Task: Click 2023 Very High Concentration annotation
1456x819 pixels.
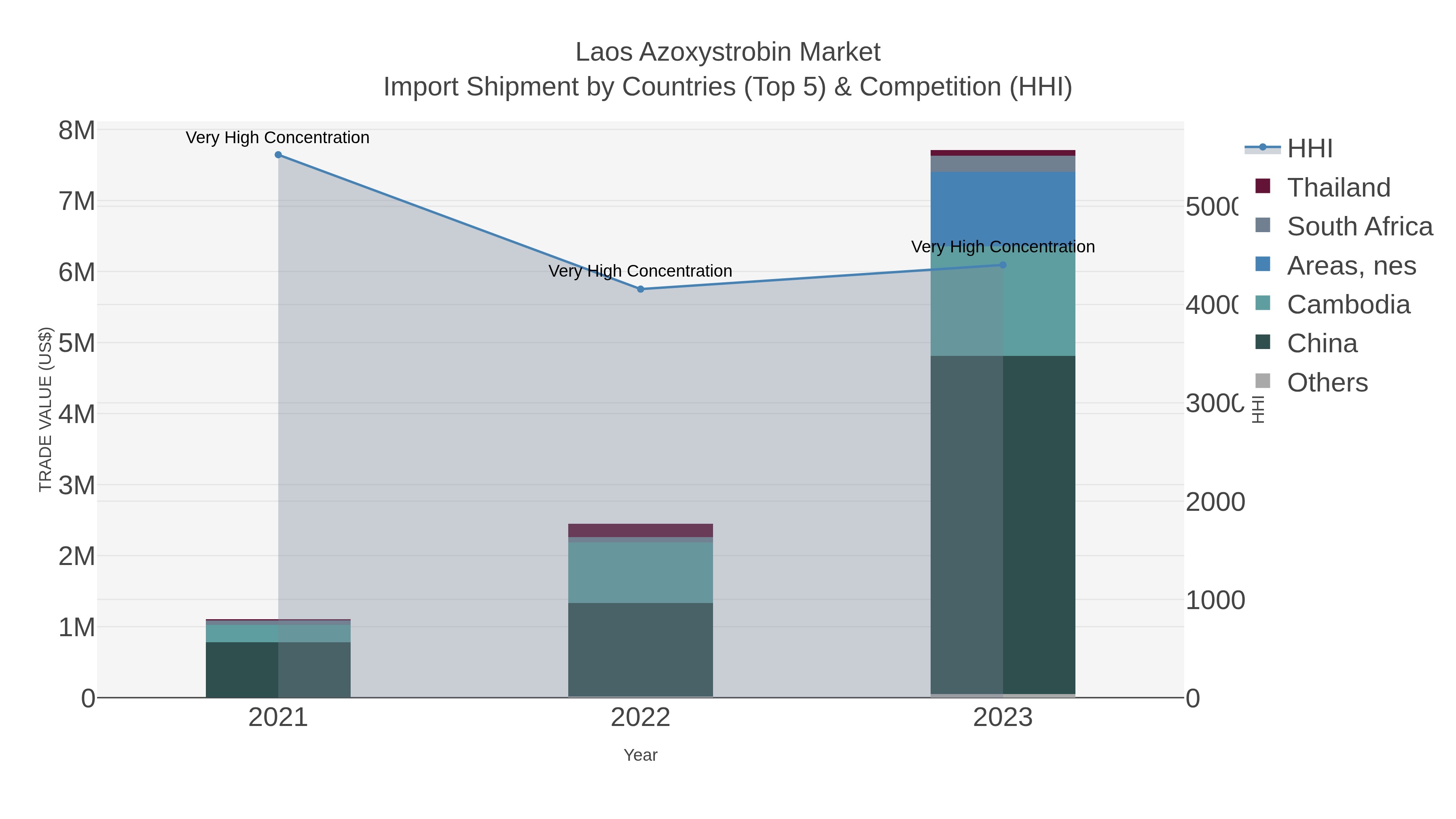Action: point(1003,246)
